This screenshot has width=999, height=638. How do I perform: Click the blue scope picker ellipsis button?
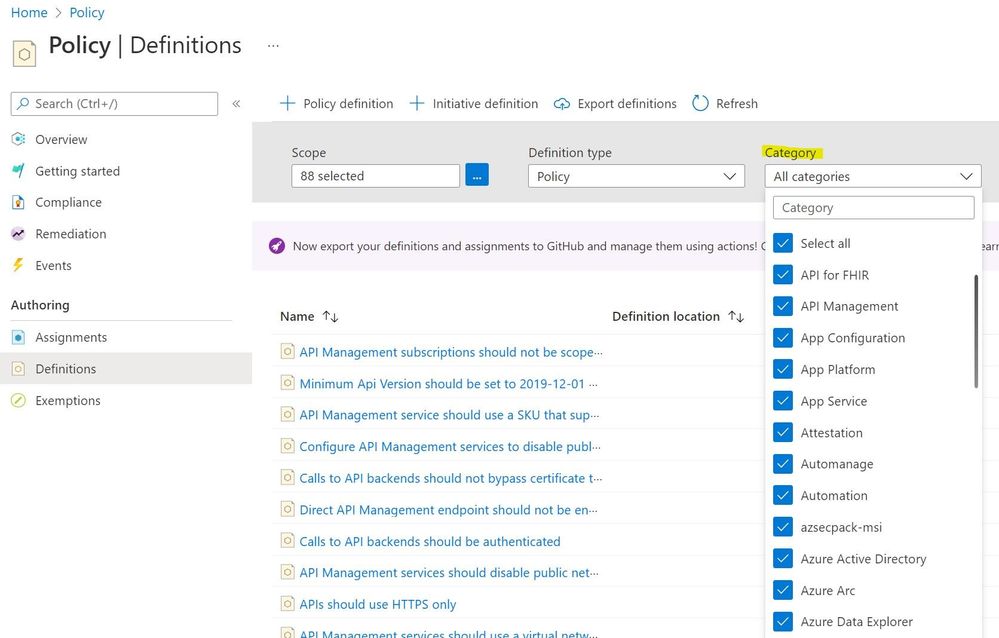[x=477, y=175]
